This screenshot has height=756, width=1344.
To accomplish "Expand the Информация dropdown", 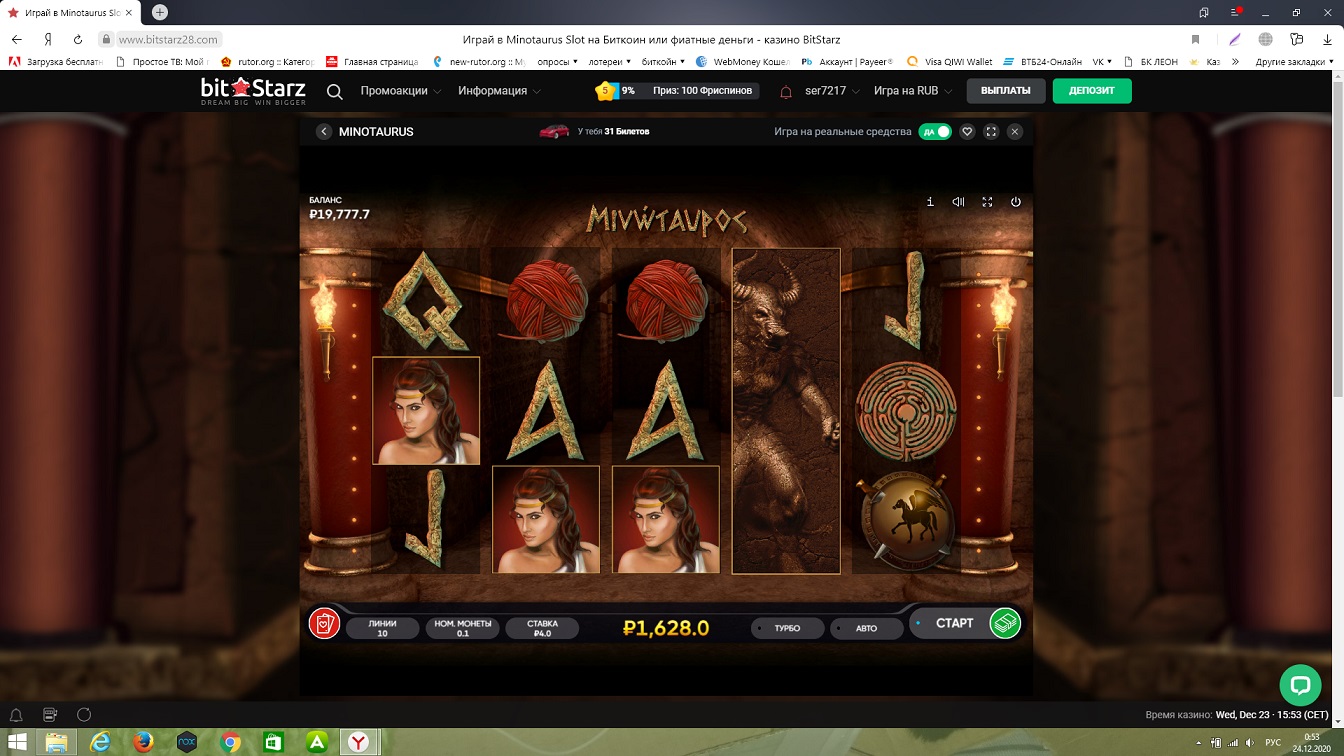I will (500, 91).
